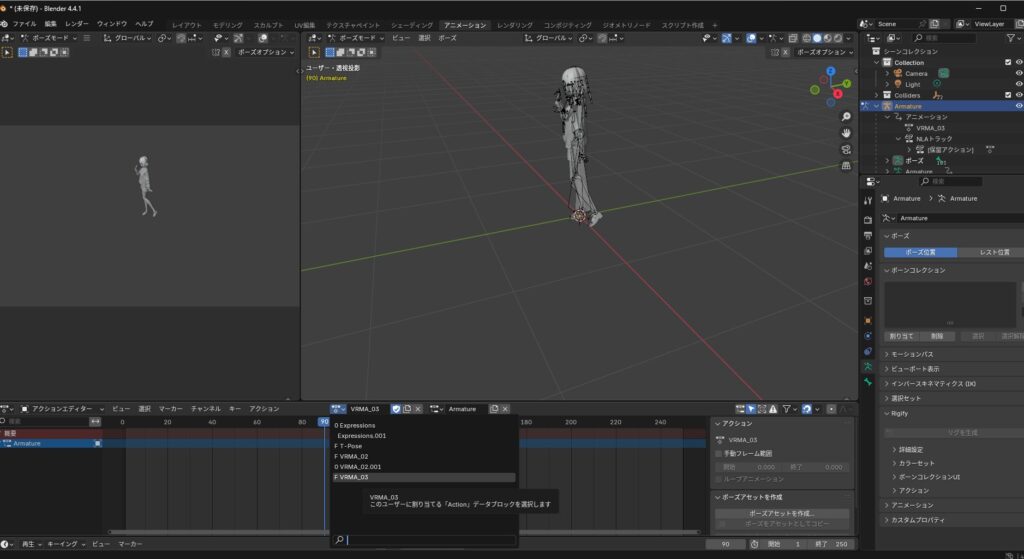
Task: Click the pan hand icon in viewport
Action: click(846, 133)
